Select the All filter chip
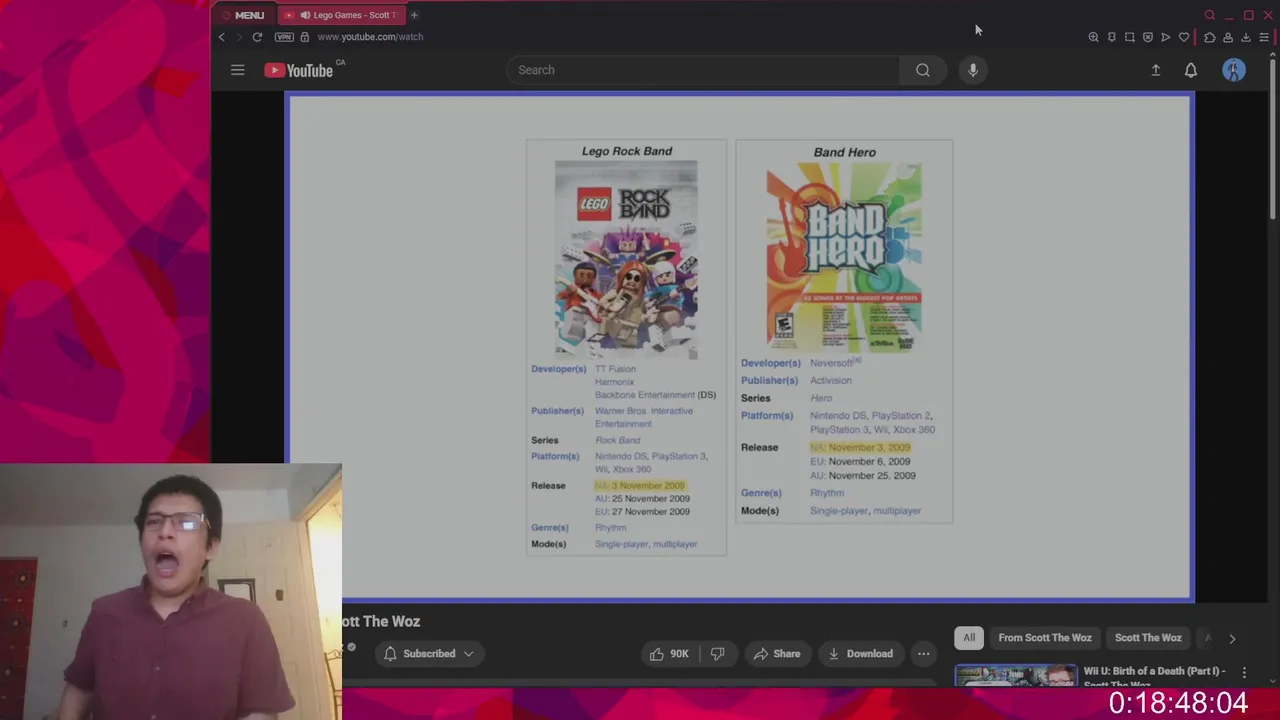The image size is (1280, 720). click(x=969, y=638)
